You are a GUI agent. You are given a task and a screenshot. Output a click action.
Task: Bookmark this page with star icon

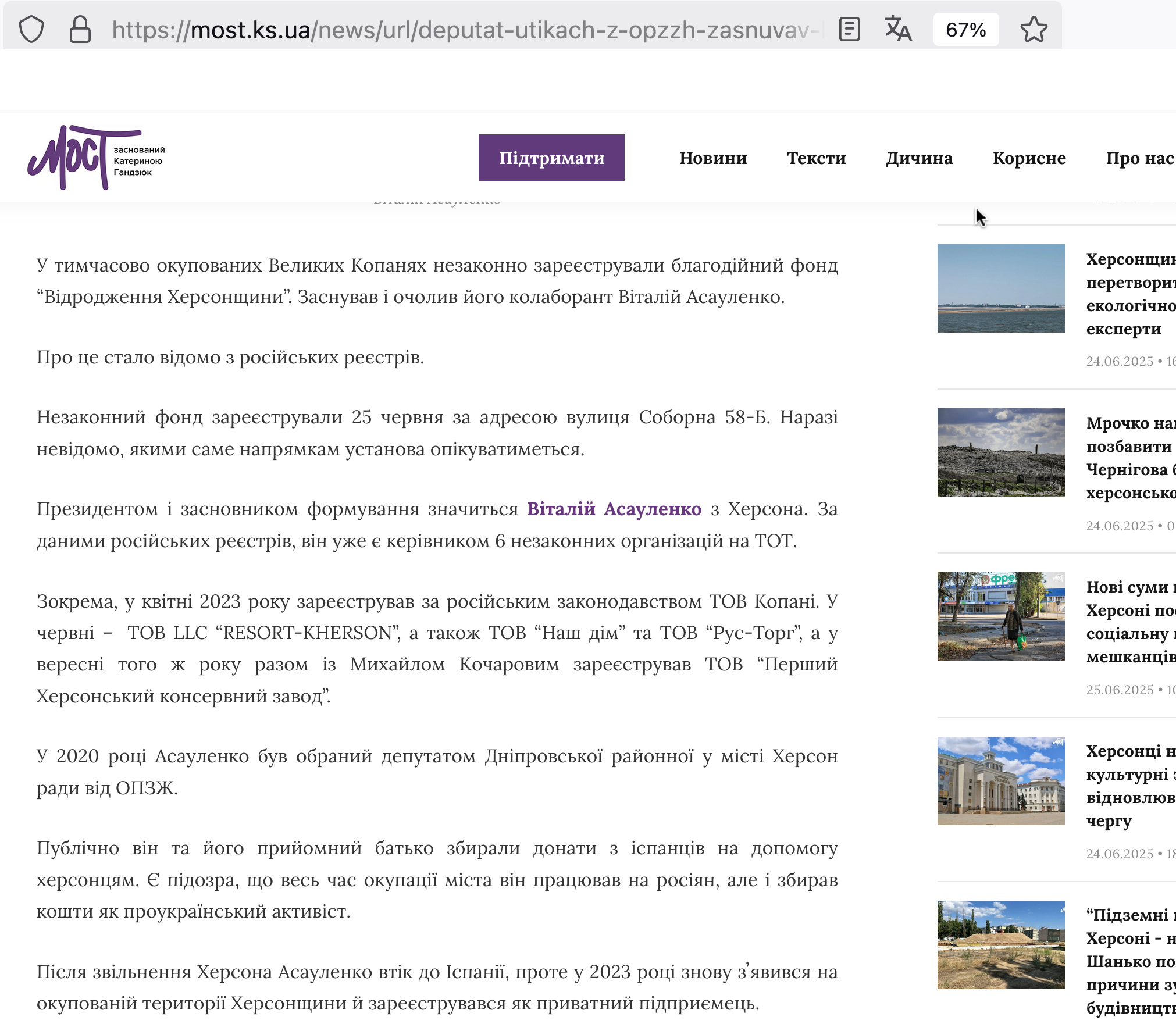(1034, 30)
